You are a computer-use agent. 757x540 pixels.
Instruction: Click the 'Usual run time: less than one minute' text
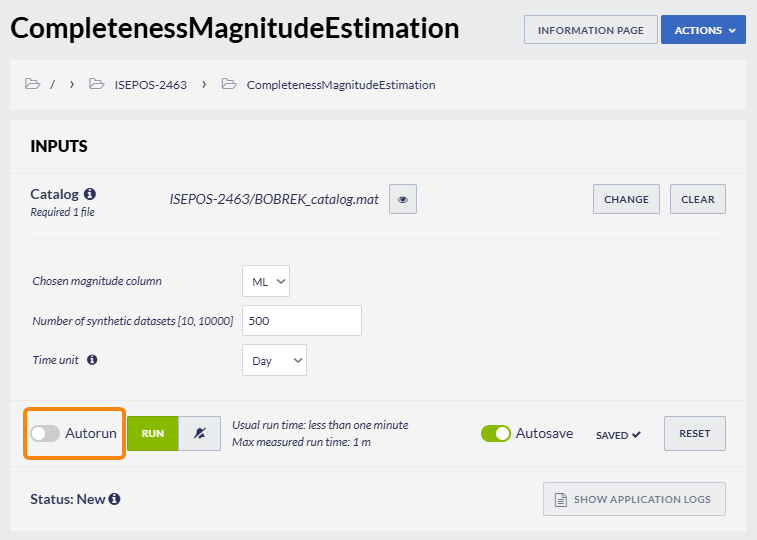[320, 425]
